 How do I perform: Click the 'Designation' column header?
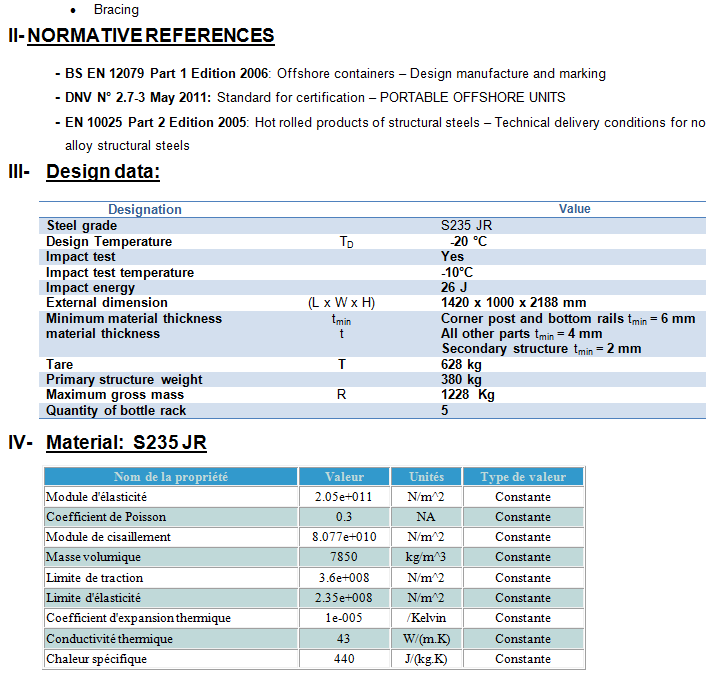click(x=145, y=209)
